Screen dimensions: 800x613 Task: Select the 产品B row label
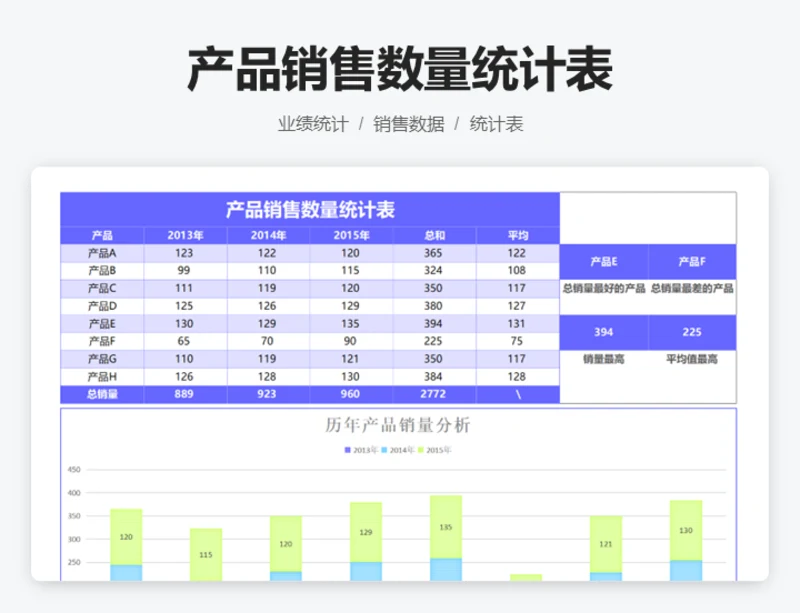pos(102,271)
